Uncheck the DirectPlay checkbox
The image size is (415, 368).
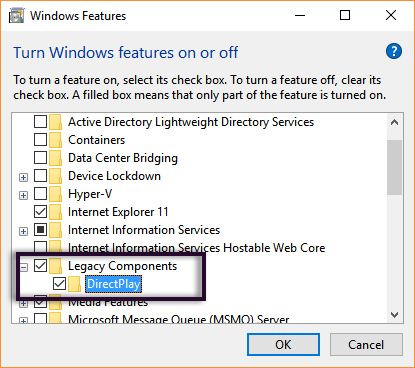point(59,284)
